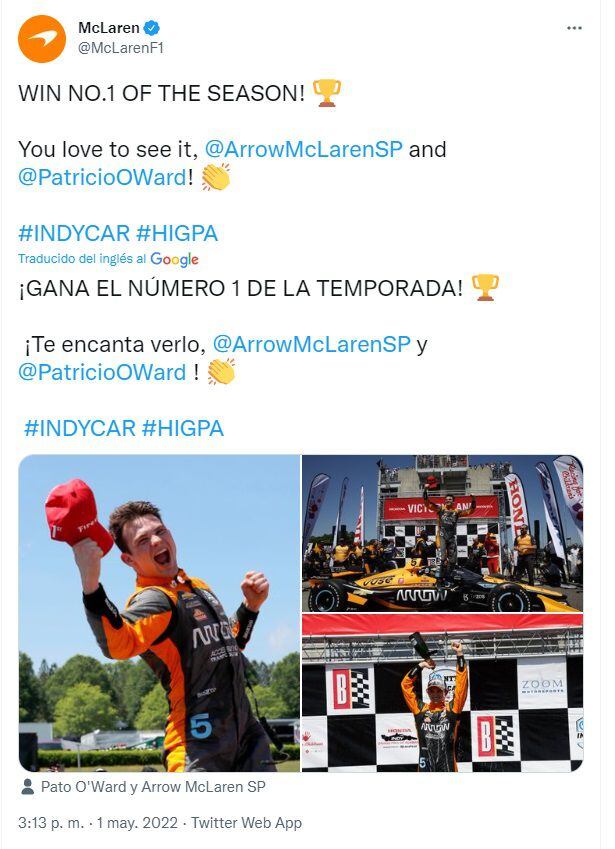Click the McLaren account name
The height and width of the screenshot is (849, 615).
pos(109,28)
